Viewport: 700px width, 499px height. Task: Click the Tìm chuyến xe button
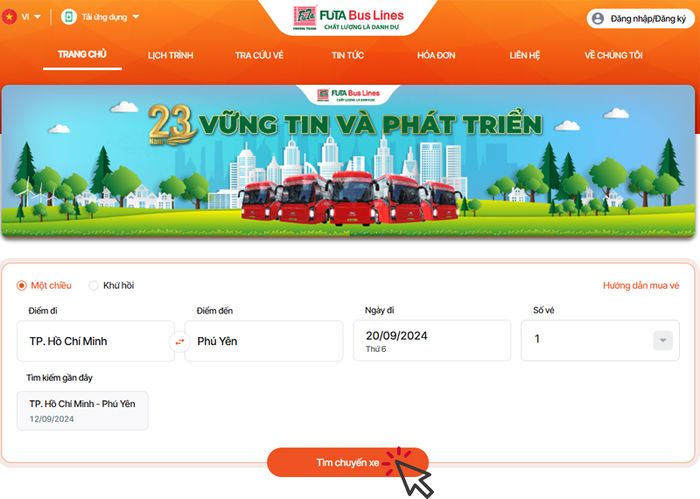pyautogui.click(x=348, y=462)
